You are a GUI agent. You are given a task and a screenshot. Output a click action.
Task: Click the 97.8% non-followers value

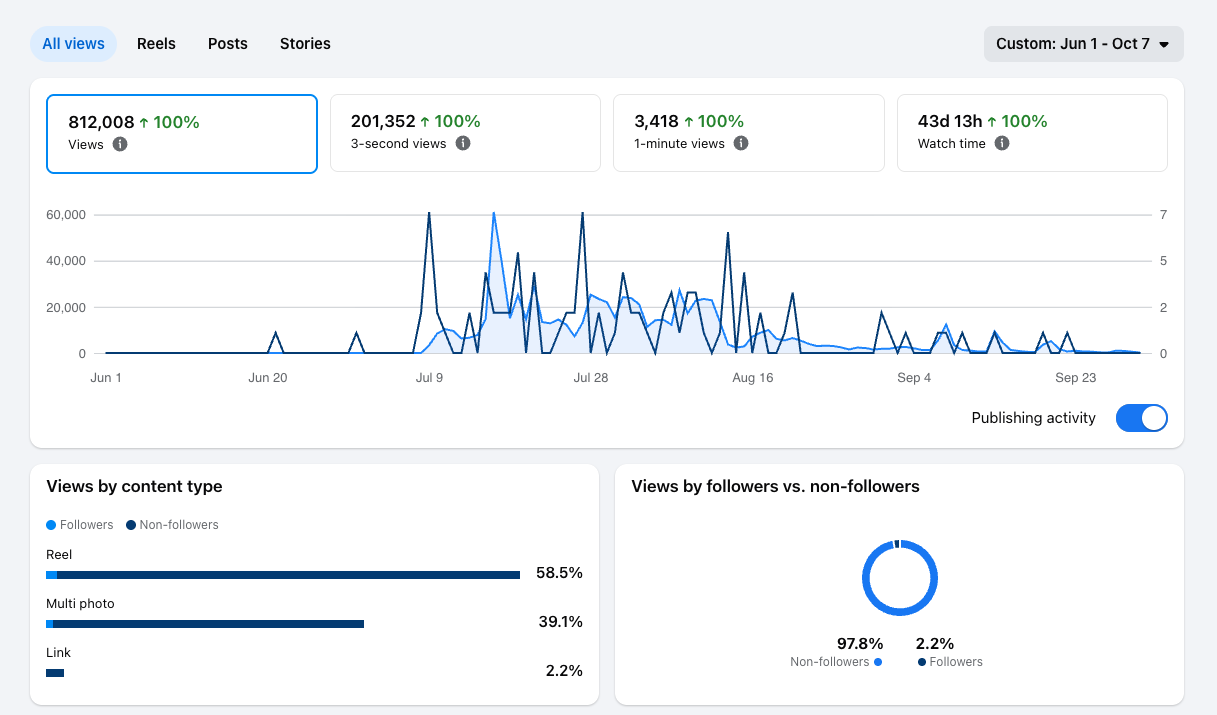860,643
